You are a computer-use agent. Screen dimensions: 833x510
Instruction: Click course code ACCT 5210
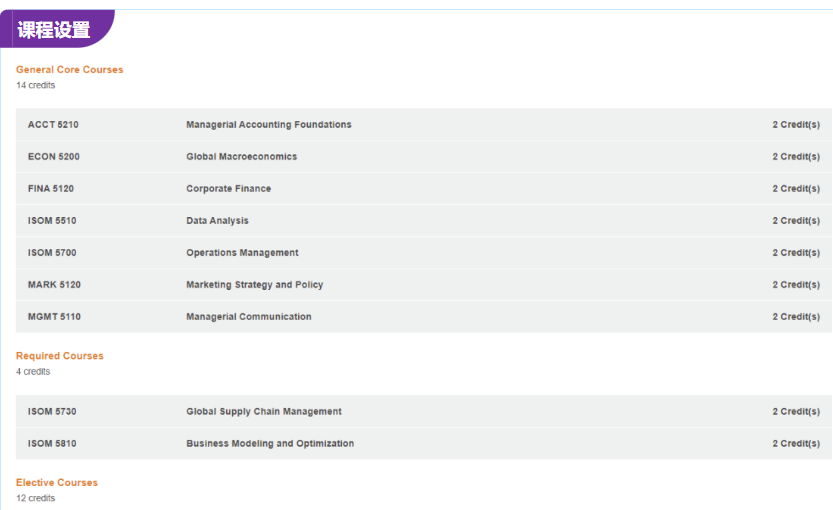[53, 125]
